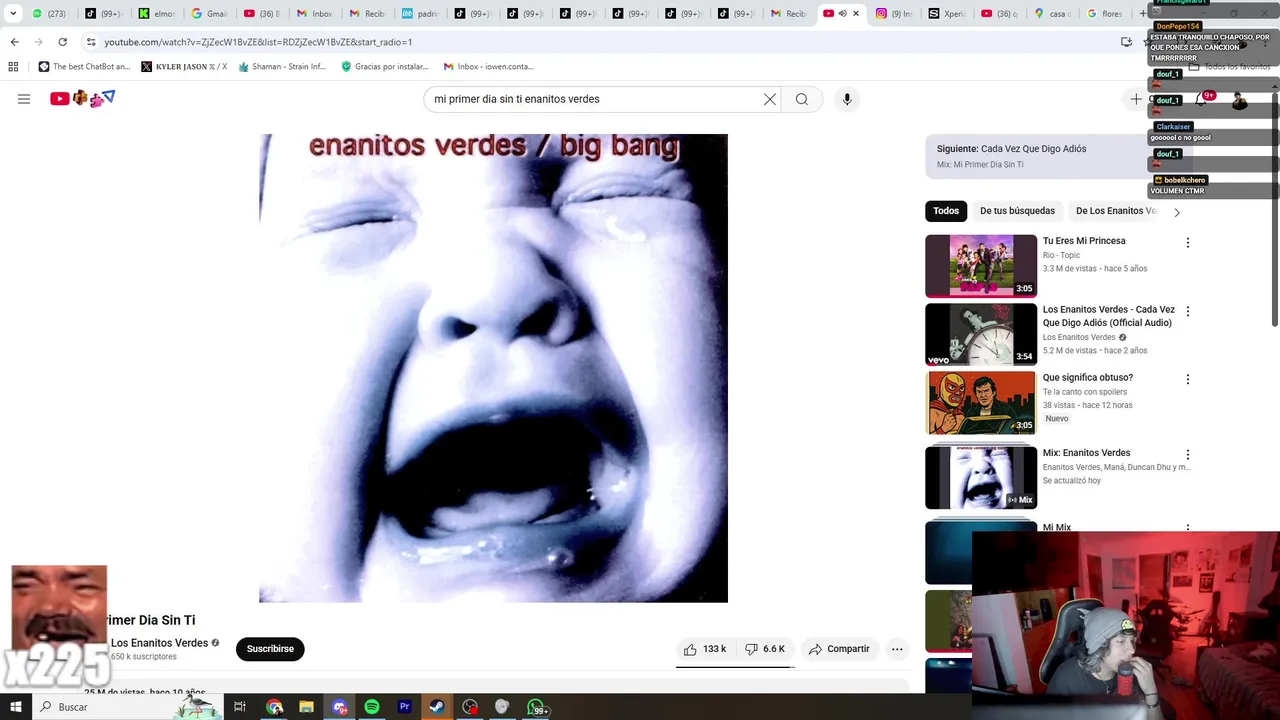This screenshot has width=1280, height=720.
Task: Open Shaman - Strain Inf bookmark
Action: pos(282,67)
